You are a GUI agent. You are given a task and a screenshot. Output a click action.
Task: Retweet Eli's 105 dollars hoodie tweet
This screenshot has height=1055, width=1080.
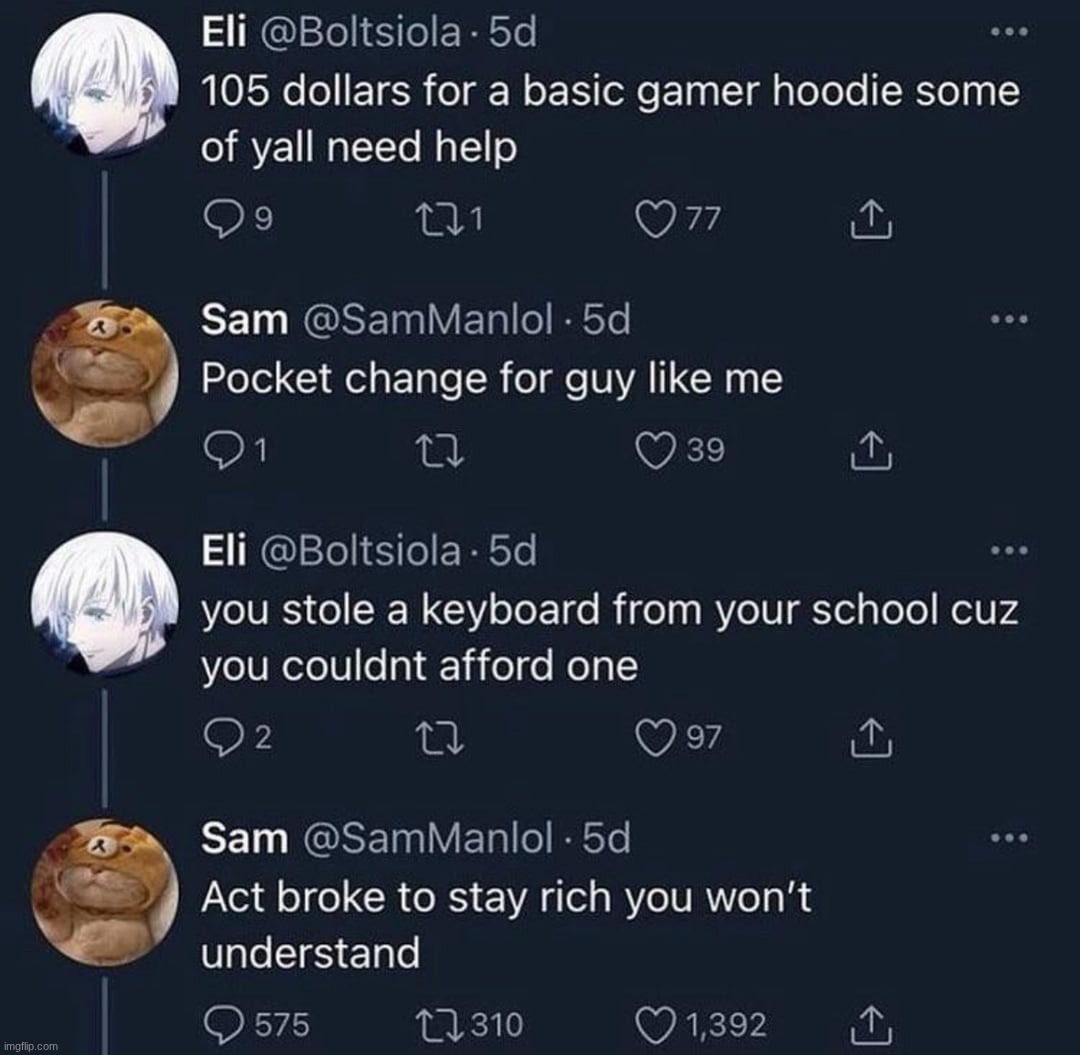pos(439,220)
